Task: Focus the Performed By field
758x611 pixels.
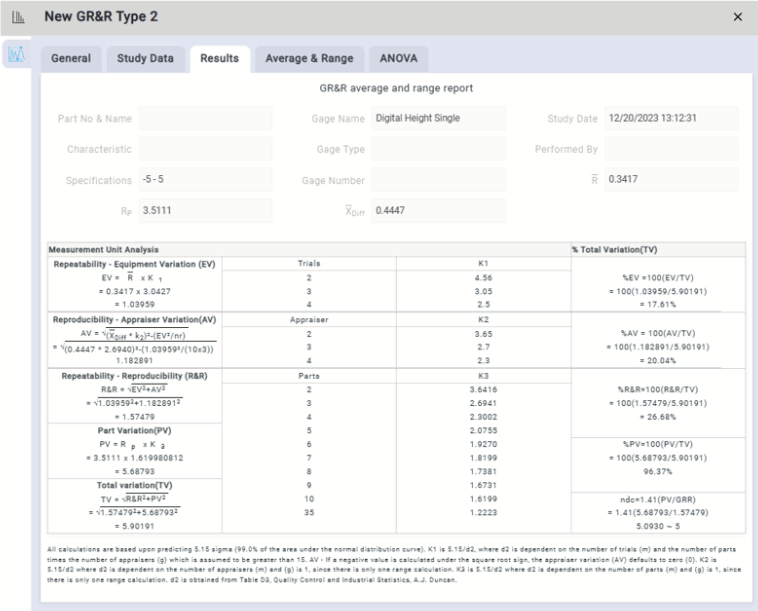Action: (x=671, y=149)
